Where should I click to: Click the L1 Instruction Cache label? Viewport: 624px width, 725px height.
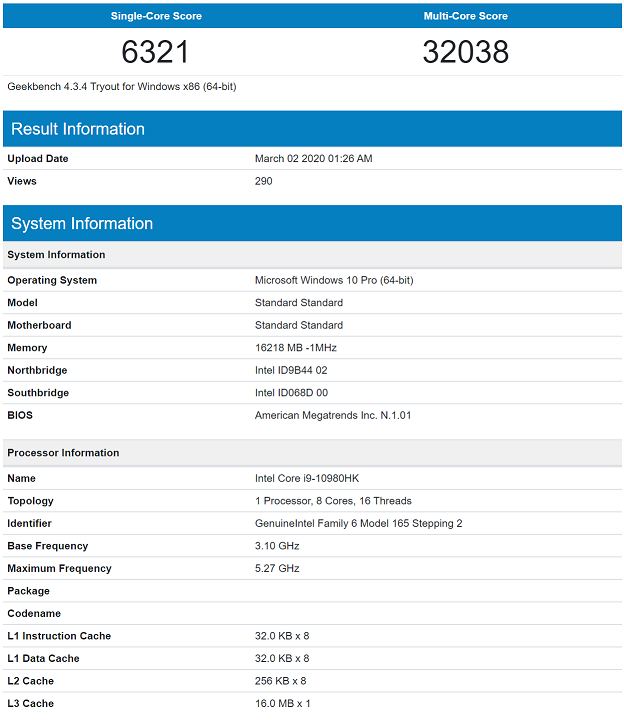pos(59,636)
